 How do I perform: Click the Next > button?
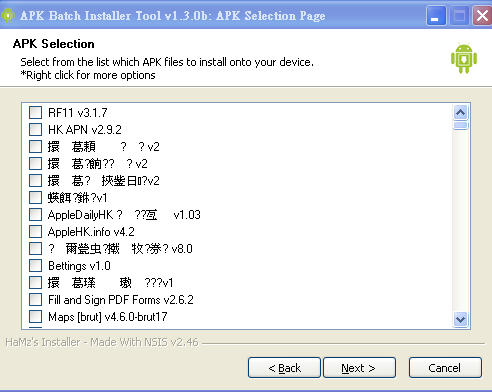coord(359,368)
